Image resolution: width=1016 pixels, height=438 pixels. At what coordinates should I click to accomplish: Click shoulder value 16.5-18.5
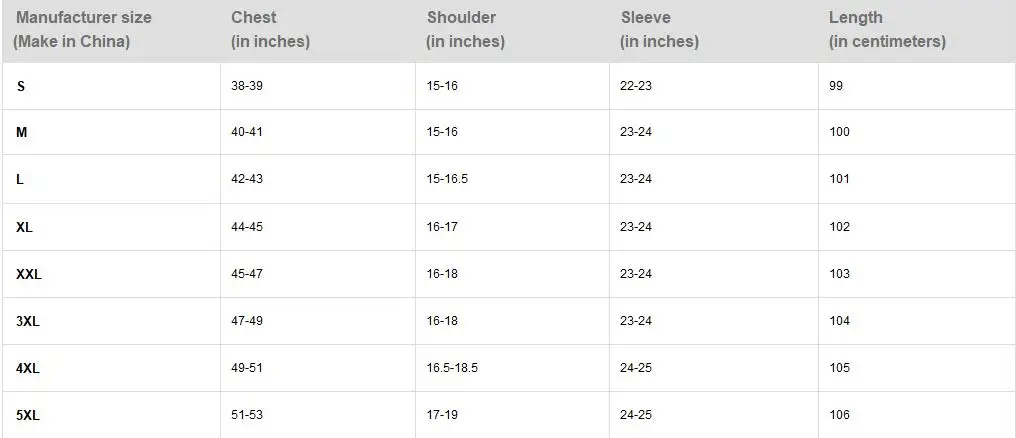point(452,368)
